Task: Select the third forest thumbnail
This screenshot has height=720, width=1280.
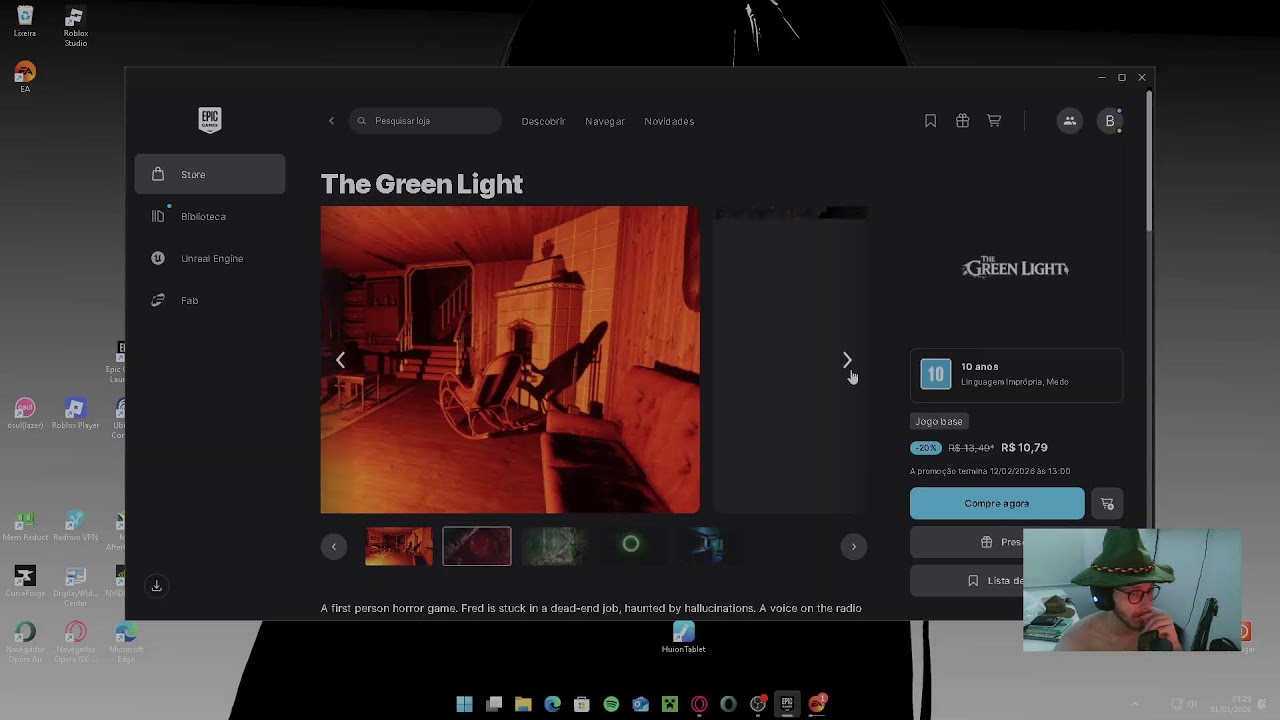Action: pyautogui.click(x=553, y=546)
